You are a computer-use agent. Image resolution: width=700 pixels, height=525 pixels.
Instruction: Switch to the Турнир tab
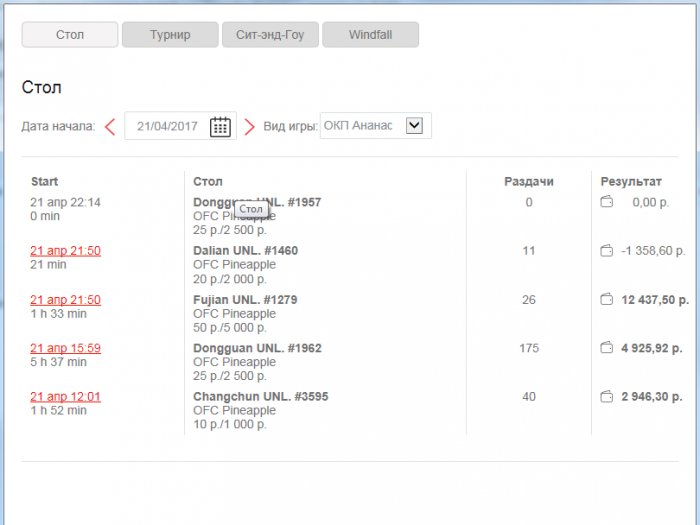coord(170,34)
